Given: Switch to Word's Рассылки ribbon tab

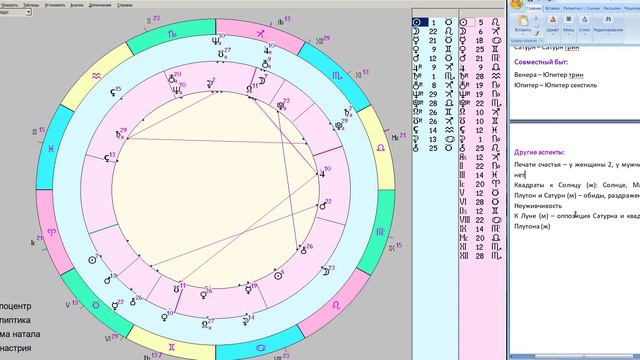Looking at the screenshot, I should click(612, 8).
